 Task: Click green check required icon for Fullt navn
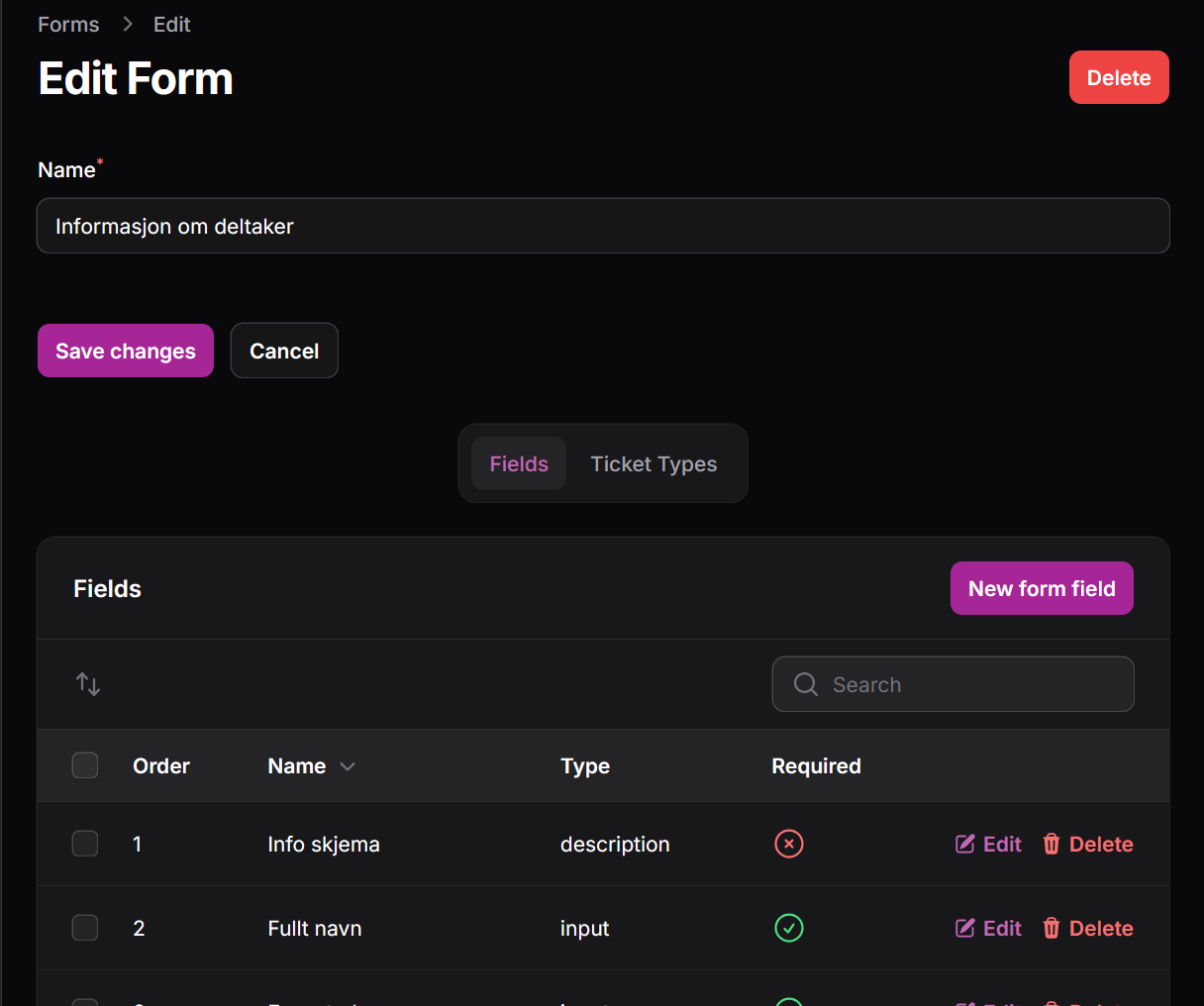[x=788, y=928]
